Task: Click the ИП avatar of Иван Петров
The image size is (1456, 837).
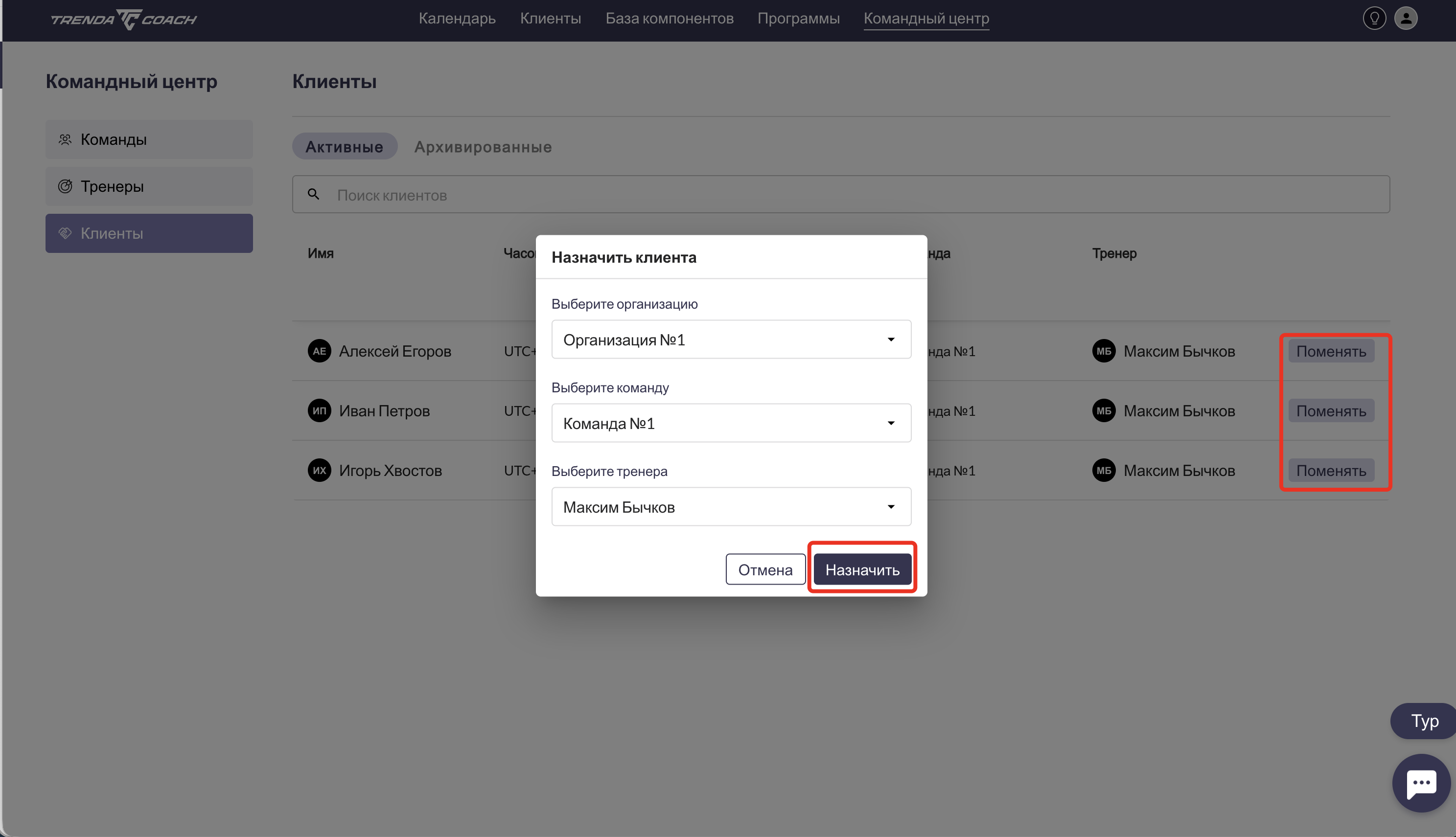Action: coord(319,411)
